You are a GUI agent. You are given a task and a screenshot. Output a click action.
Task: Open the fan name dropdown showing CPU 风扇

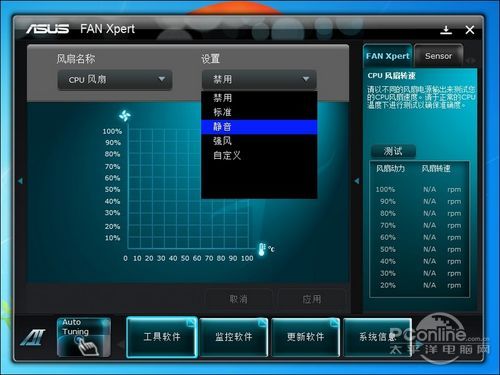tap(115, 80)
